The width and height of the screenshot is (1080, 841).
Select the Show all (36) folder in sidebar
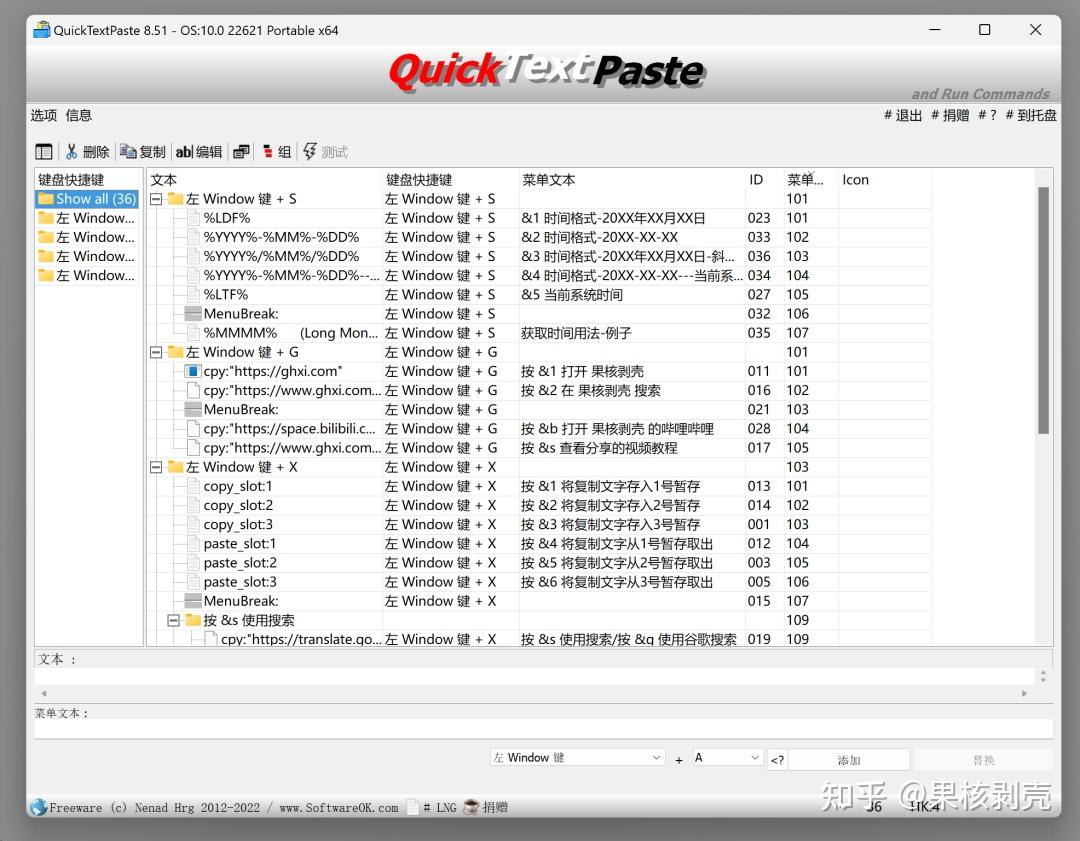86,199
